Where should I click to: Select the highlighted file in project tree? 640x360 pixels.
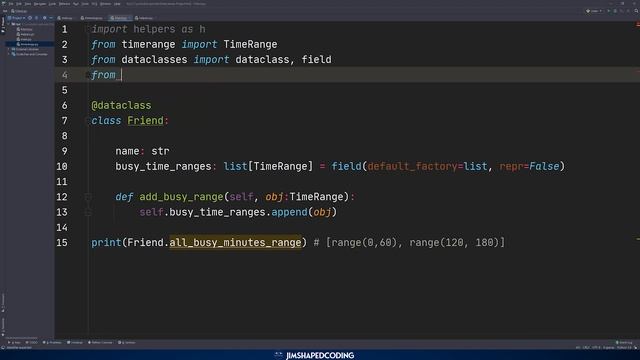pyautogui.click(x=29, y=44)
